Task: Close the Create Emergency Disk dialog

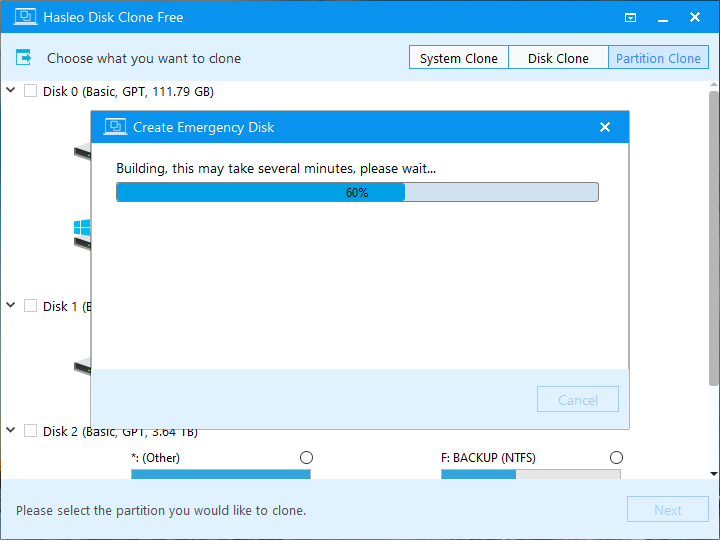Action: pyautogui.click(x=605, y=127)
